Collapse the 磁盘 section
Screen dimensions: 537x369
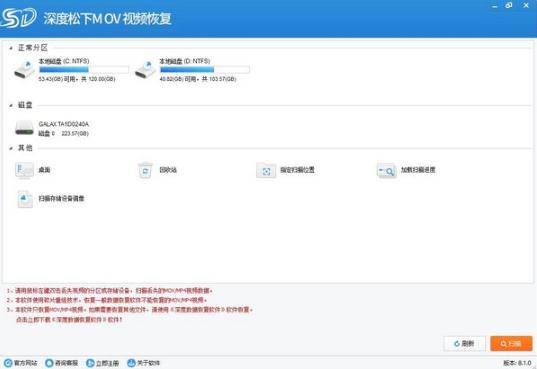pyautogui.click(x=11, y=105)
